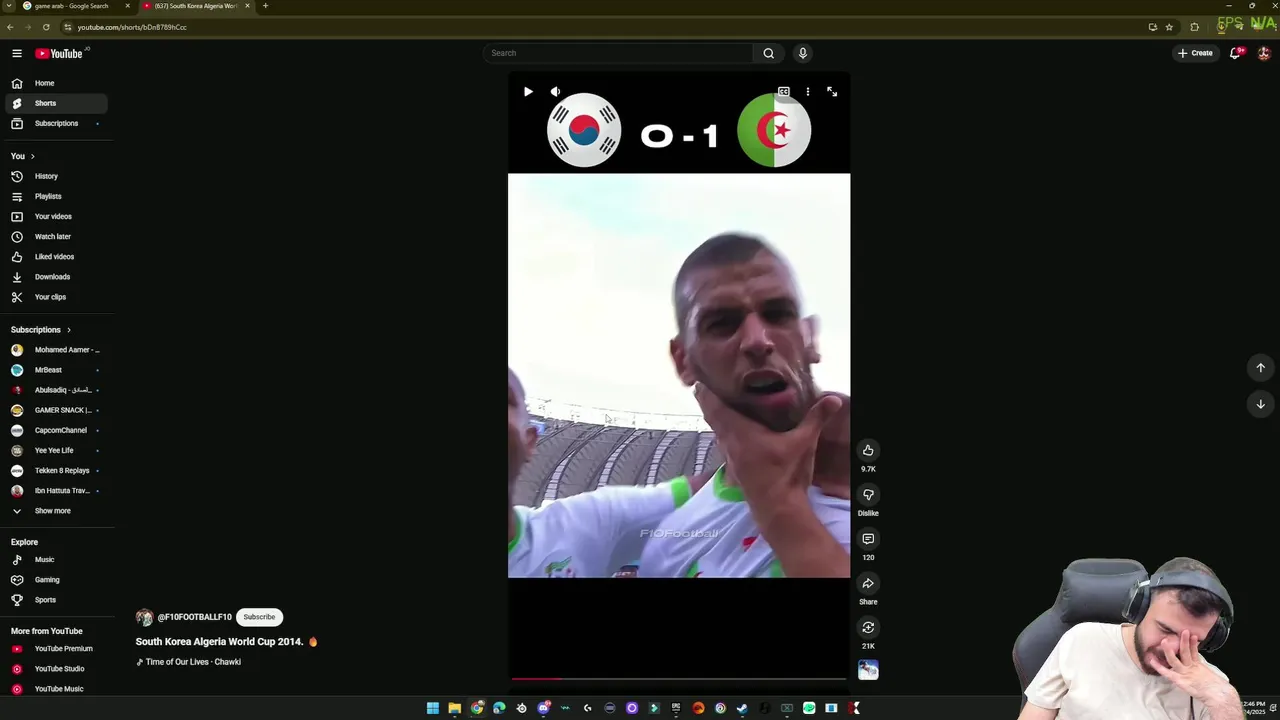Go to the previous Short

pyautogui.click(x=1260, y=368)
